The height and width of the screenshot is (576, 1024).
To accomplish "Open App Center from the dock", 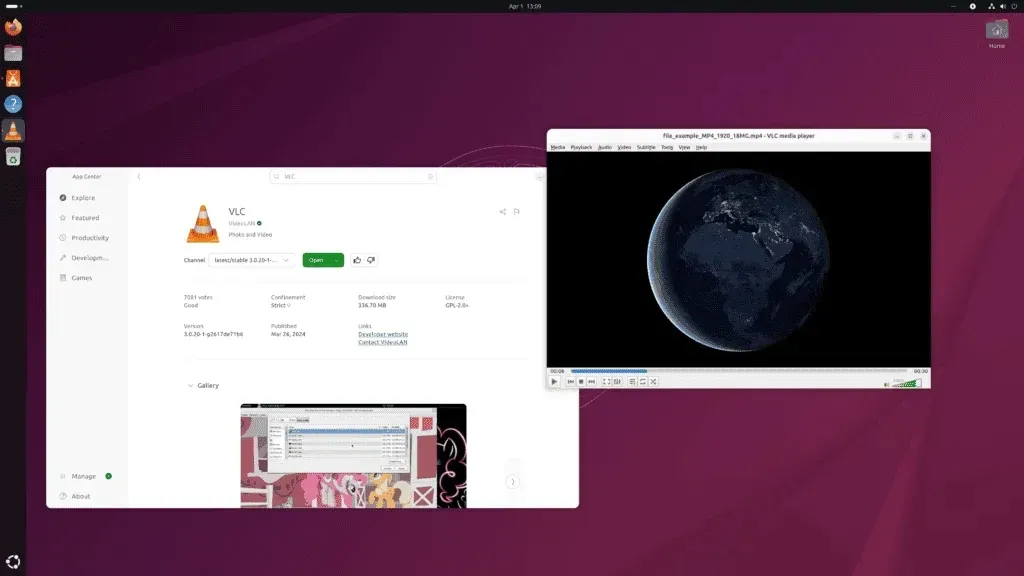I will (13, 79).
